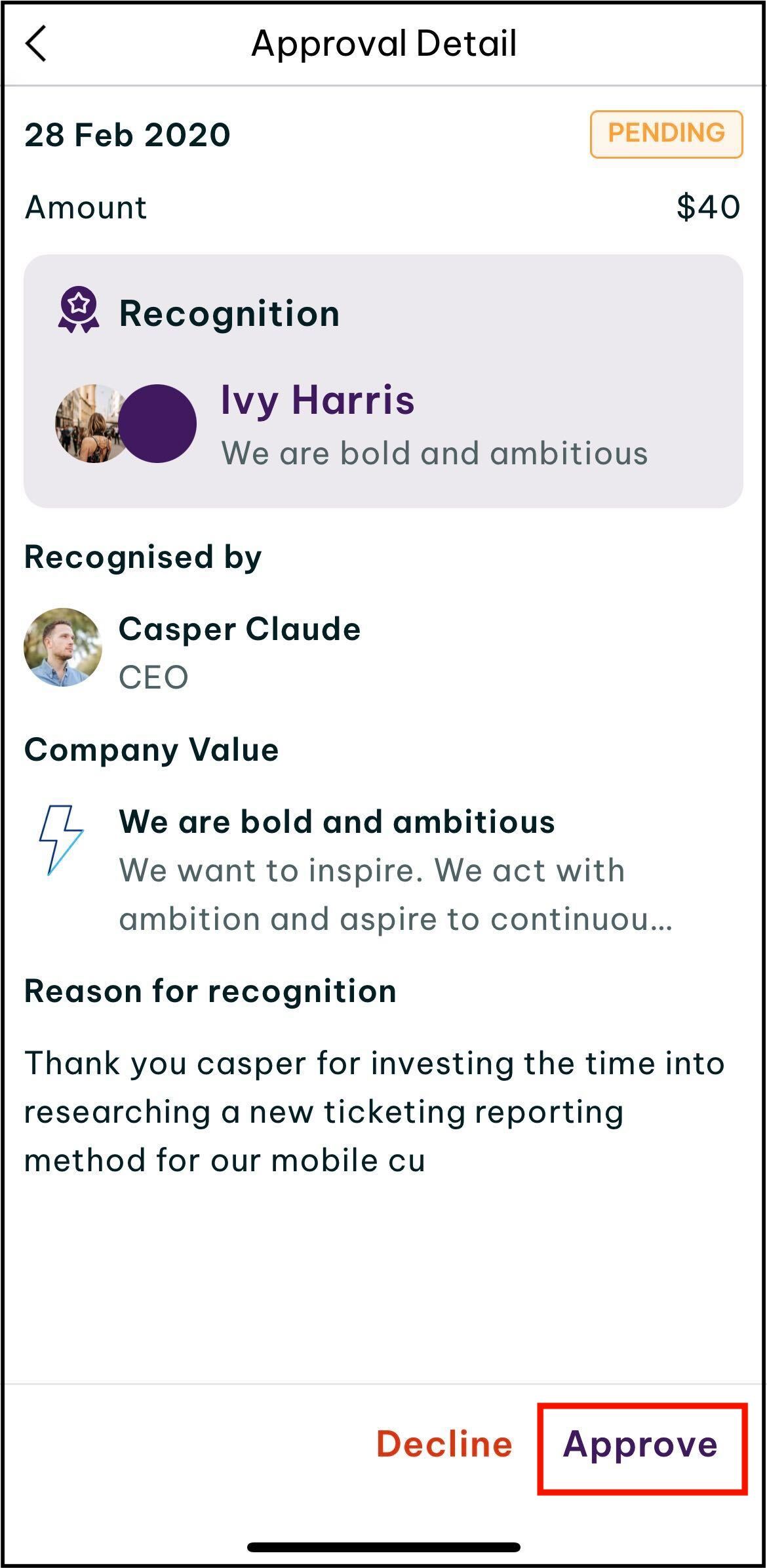Tap the Approval Detail title
This screenshot has width=767, height=1568.
(x=384, y=44)
